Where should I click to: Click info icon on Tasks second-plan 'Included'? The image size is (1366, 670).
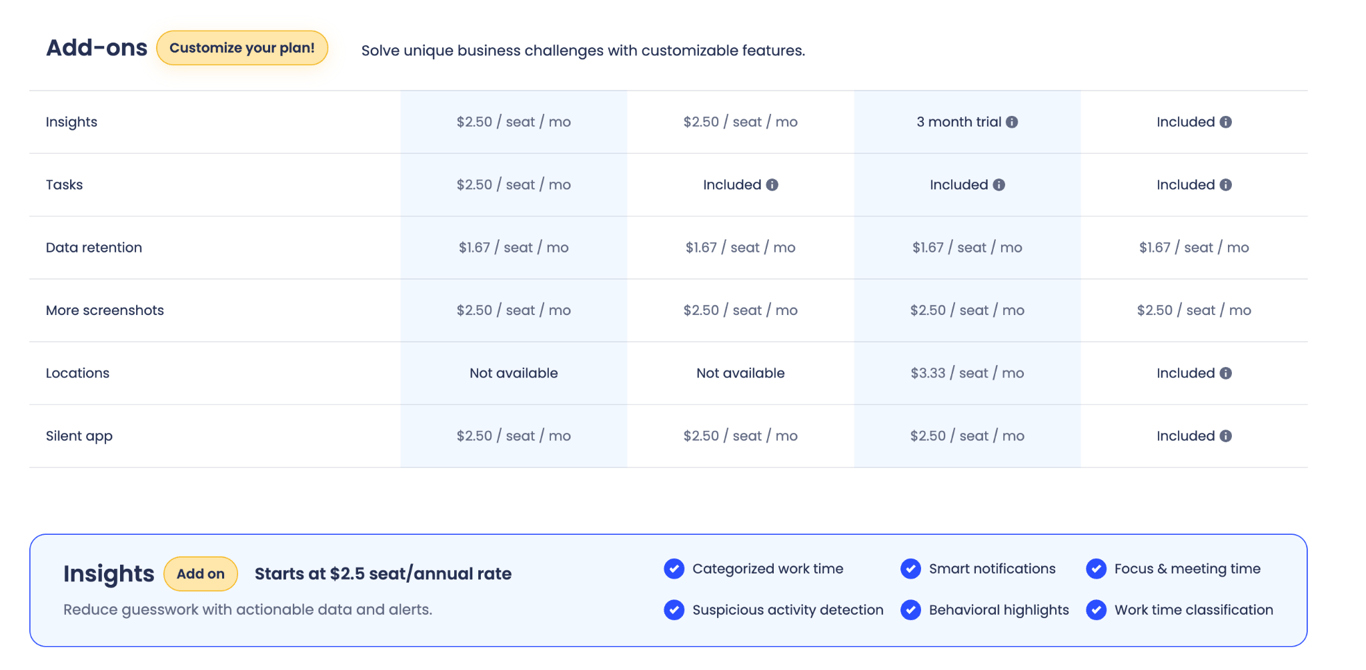[x=772, y=185]
